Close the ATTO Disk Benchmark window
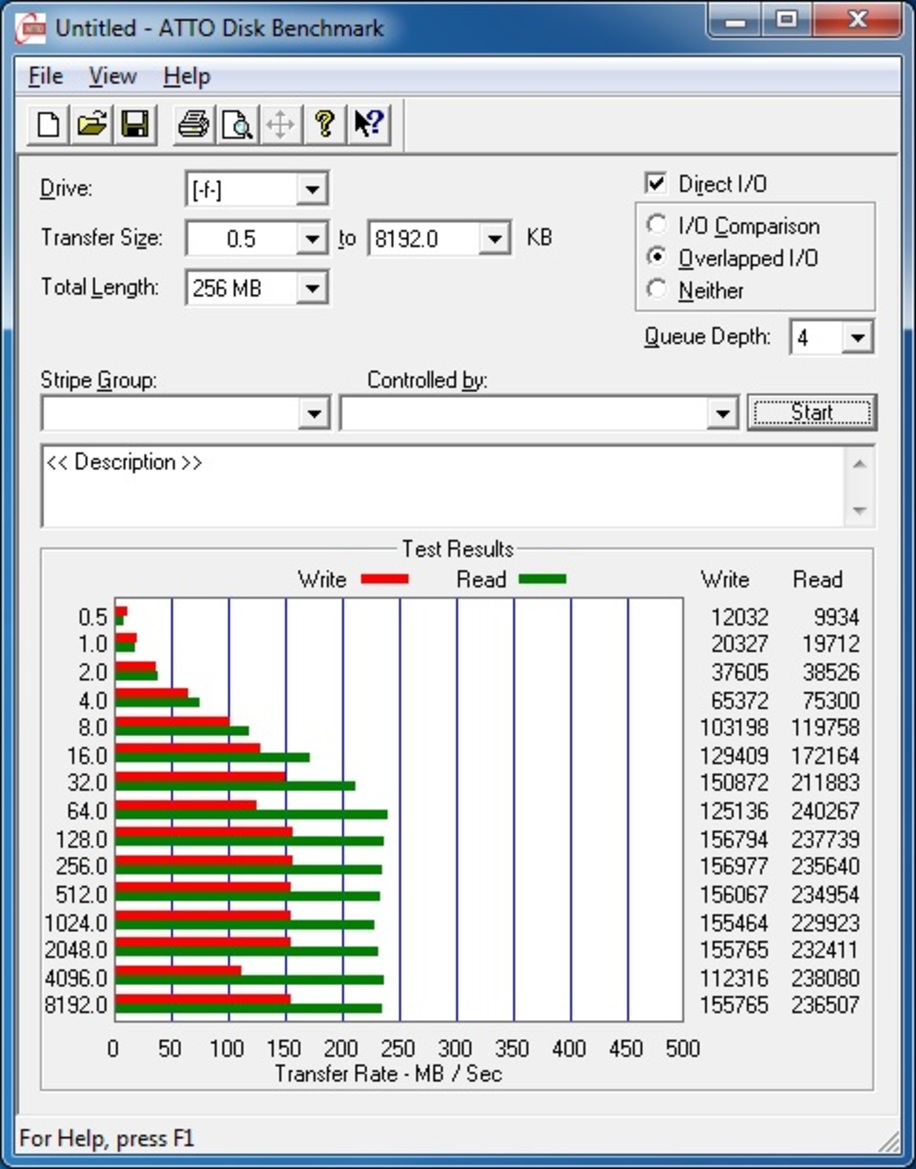Viewport: 916px width, 1169px height. [x=857, y=20]
